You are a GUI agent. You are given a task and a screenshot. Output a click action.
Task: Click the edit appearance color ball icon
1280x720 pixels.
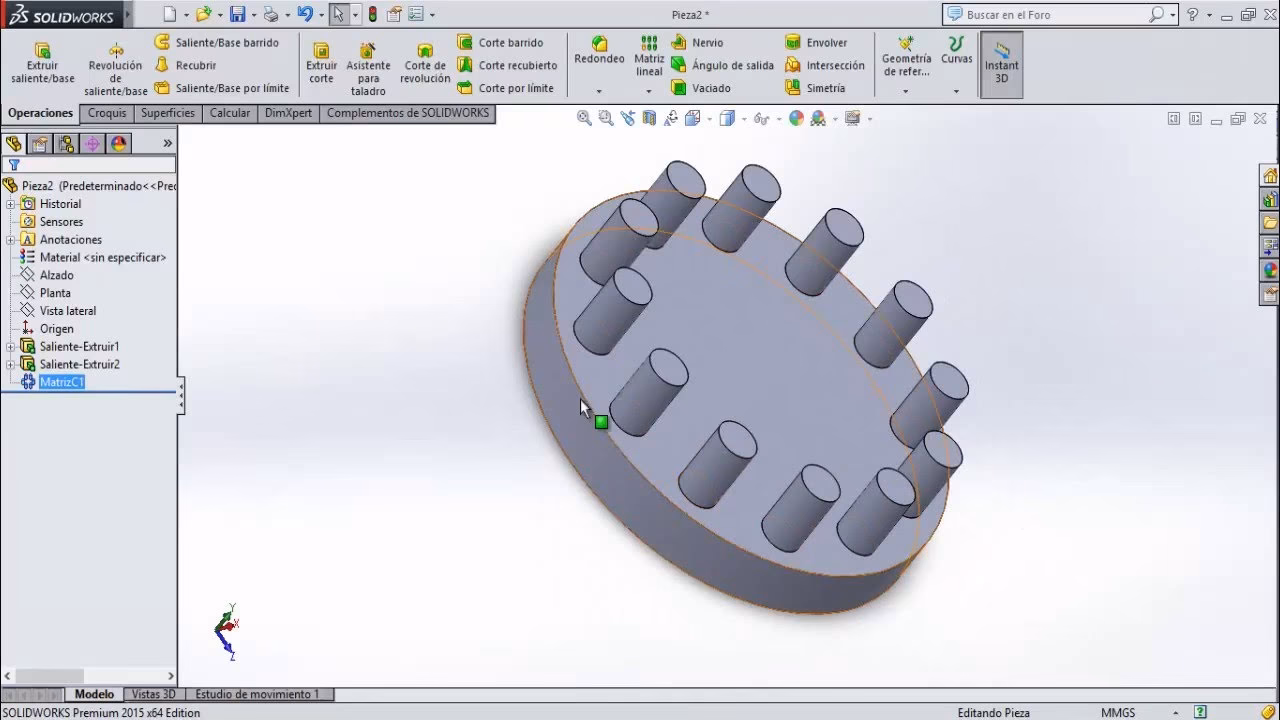point(796,118)
